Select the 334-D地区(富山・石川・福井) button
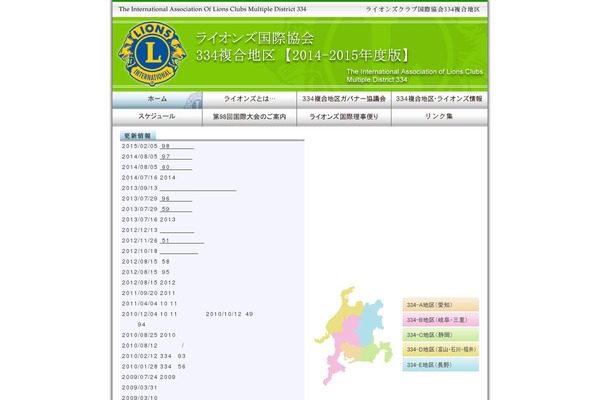The image size is (600, 400). (440, 350)
